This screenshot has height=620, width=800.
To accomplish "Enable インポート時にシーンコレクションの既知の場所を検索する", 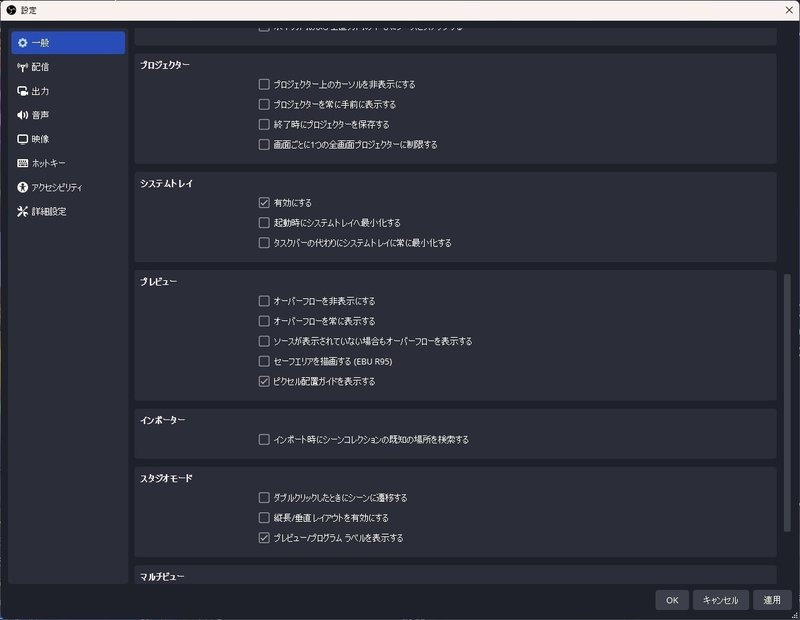I will pos(264,439).
